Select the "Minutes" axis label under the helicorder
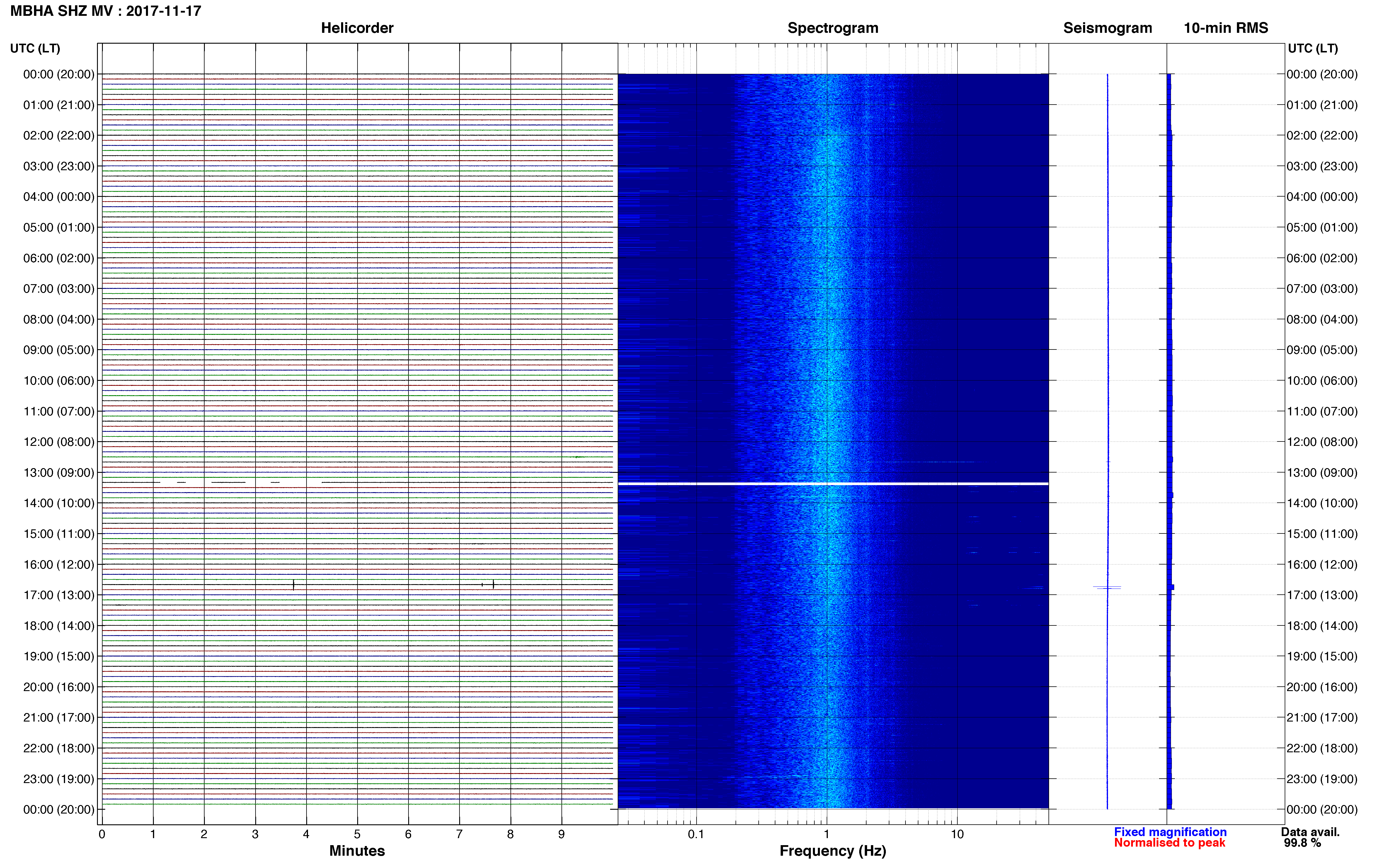This screenshot has width=1389, height=868. tap(357, 851)
